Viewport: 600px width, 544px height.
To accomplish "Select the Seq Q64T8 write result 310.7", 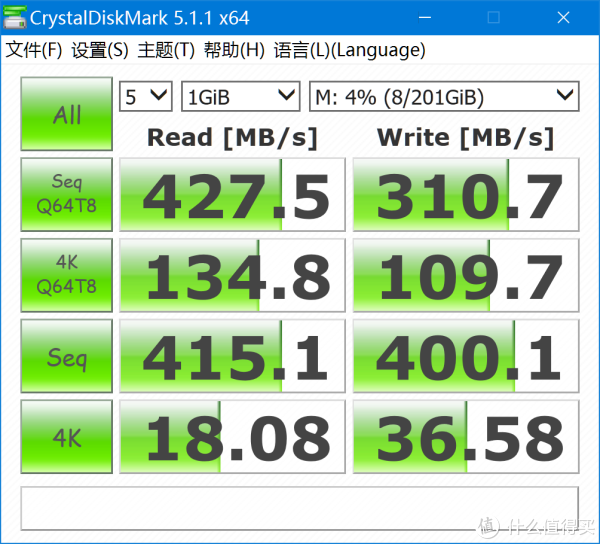I will (466, 195).
